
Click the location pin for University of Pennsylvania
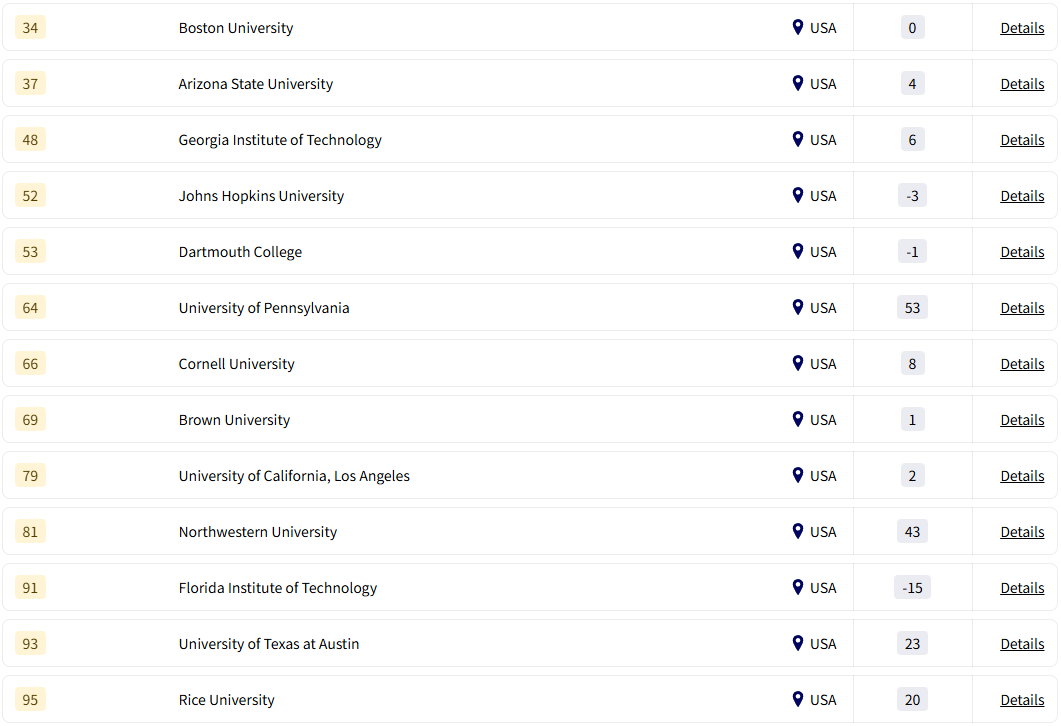point(797,307)
